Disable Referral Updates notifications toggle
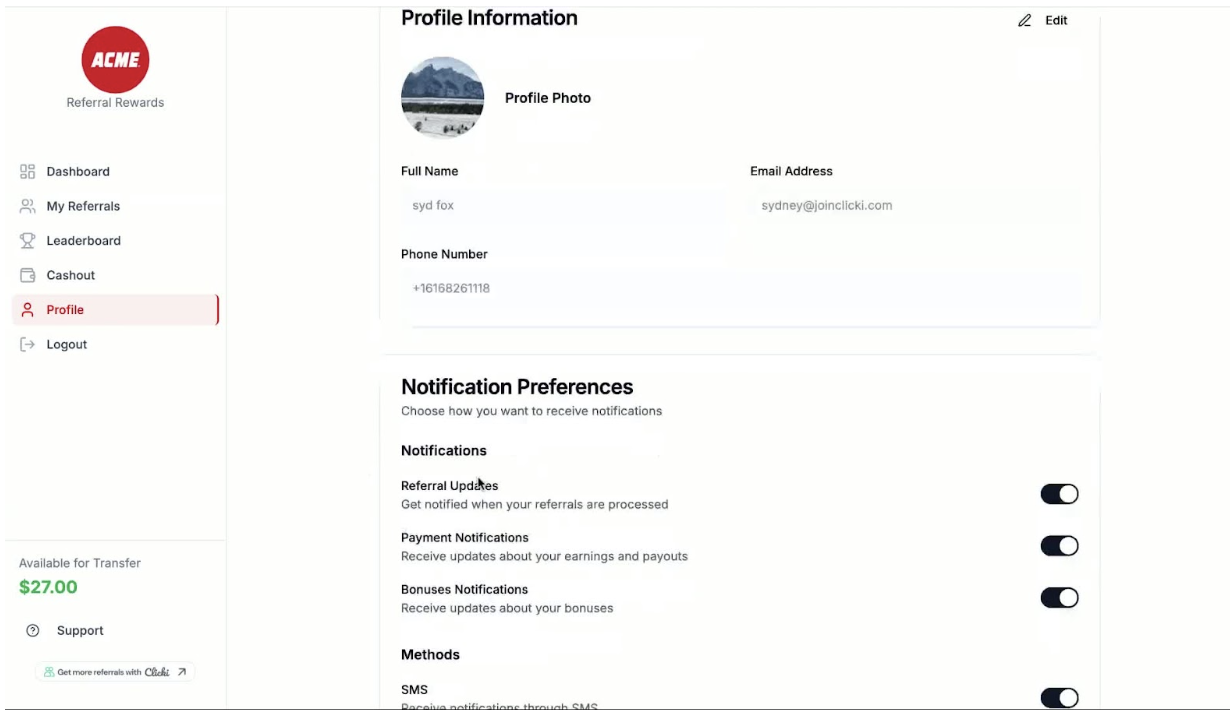Screen dimensions: 1230x720 tap(1059, 494)
